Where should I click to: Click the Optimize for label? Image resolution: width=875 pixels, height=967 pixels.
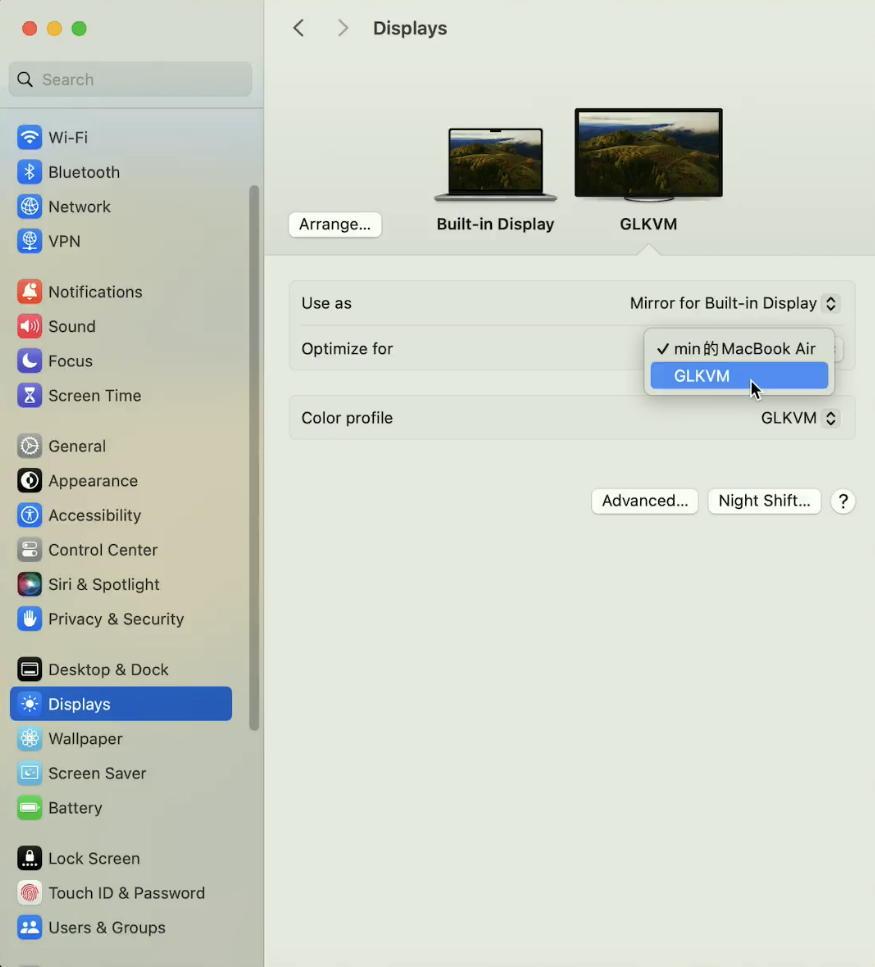point(347,348)
